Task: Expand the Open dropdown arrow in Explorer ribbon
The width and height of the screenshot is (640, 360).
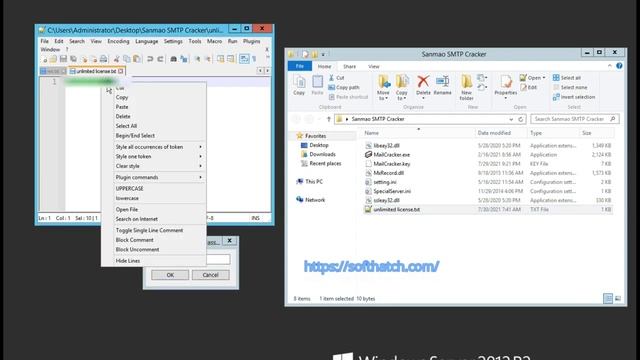Action: click(x=544, y=78)
